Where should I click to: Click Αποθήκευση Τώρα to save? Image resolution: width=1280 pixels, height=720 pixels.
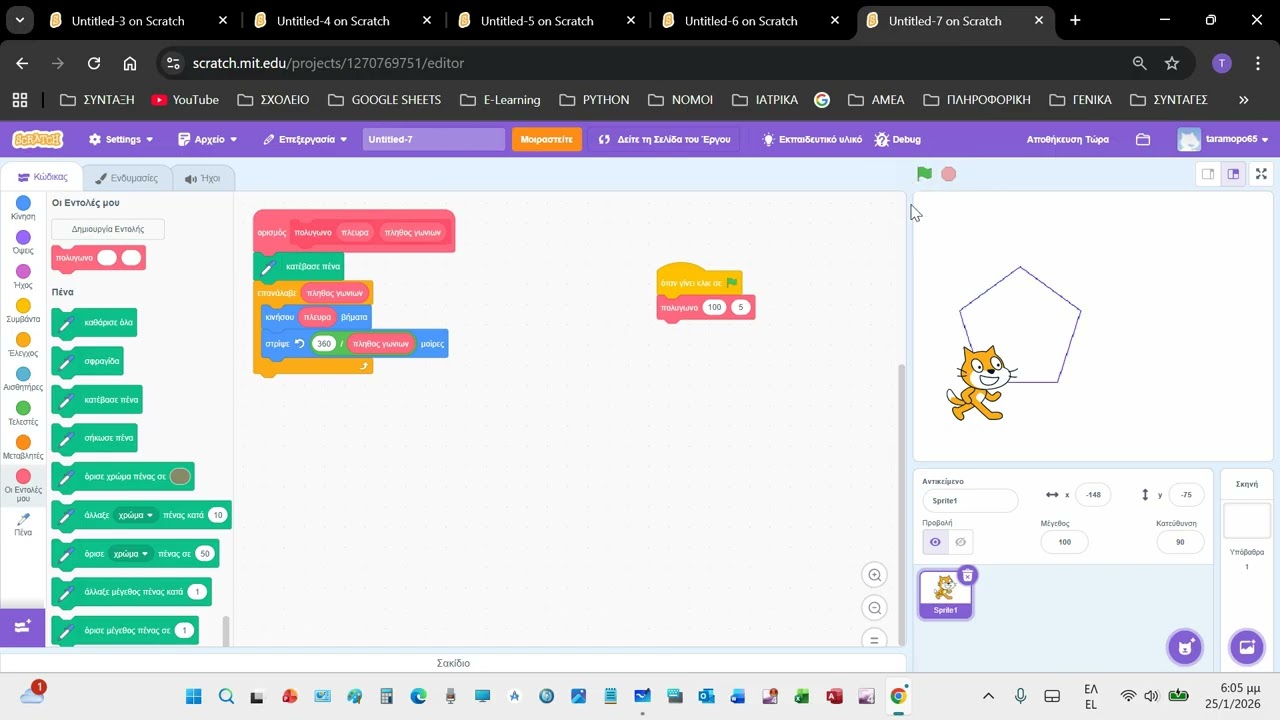[x=1068, y=139]
